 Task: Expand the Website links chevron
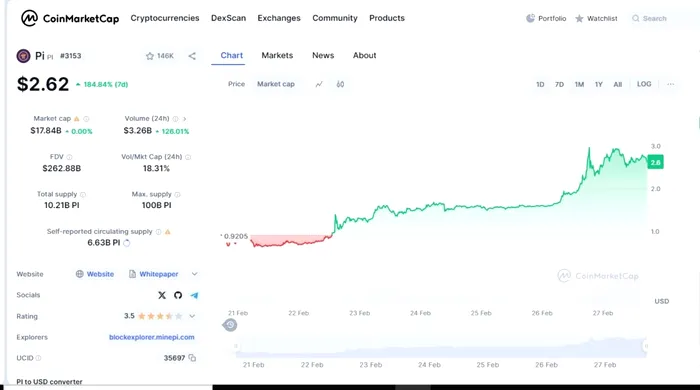pos(194,274)
